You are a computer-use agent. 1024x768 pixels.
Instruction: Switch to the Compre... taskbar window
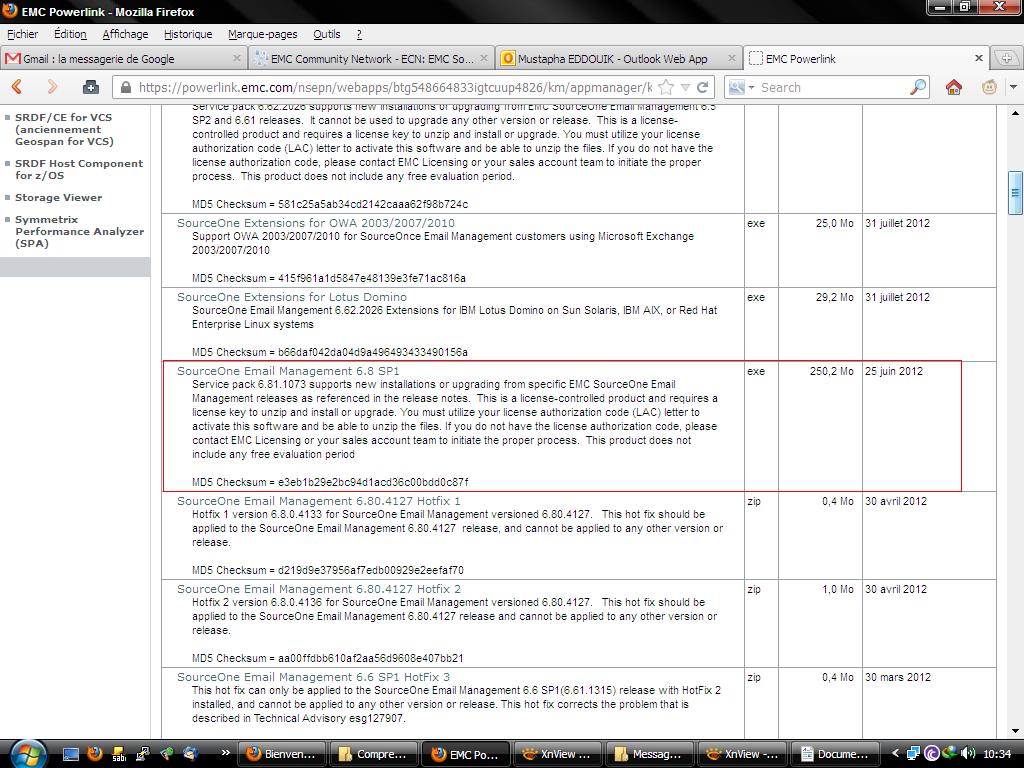(375, 754)
